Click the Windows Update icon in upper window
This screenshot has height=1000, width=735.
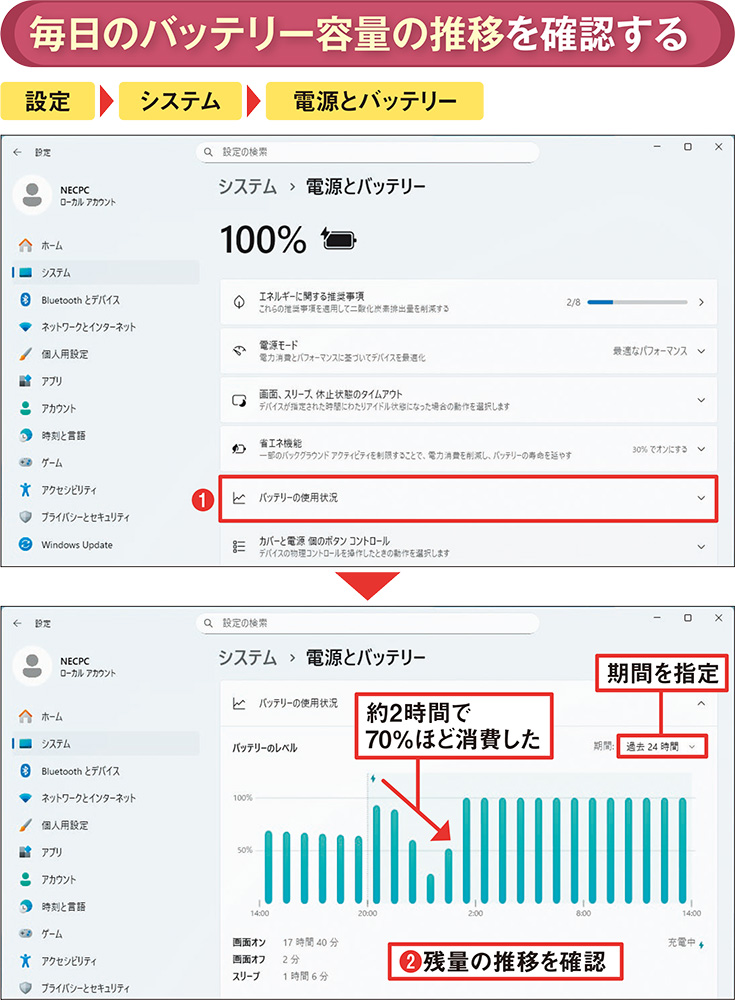(x=26, y=544)
